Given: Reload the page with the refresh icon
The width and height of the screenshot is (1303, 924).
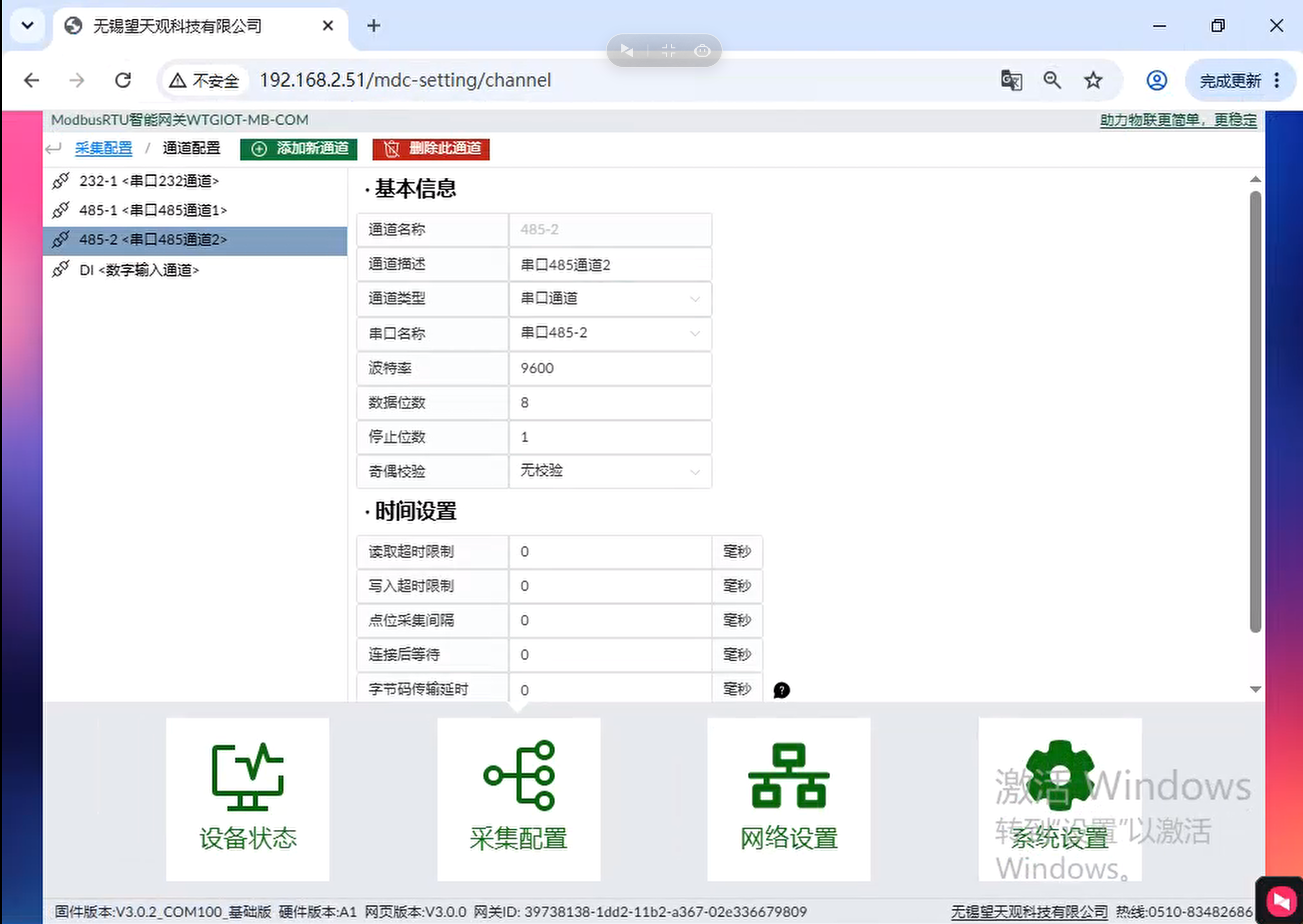Looking at the screenshot, I should 123,80.
